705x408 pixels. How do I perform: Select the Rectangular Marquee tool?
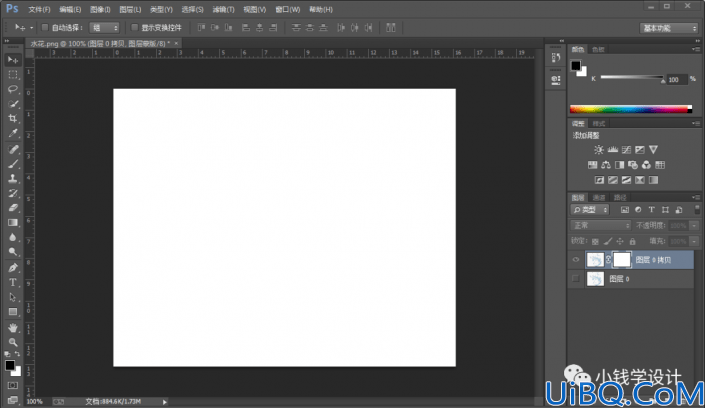[13, 74]
